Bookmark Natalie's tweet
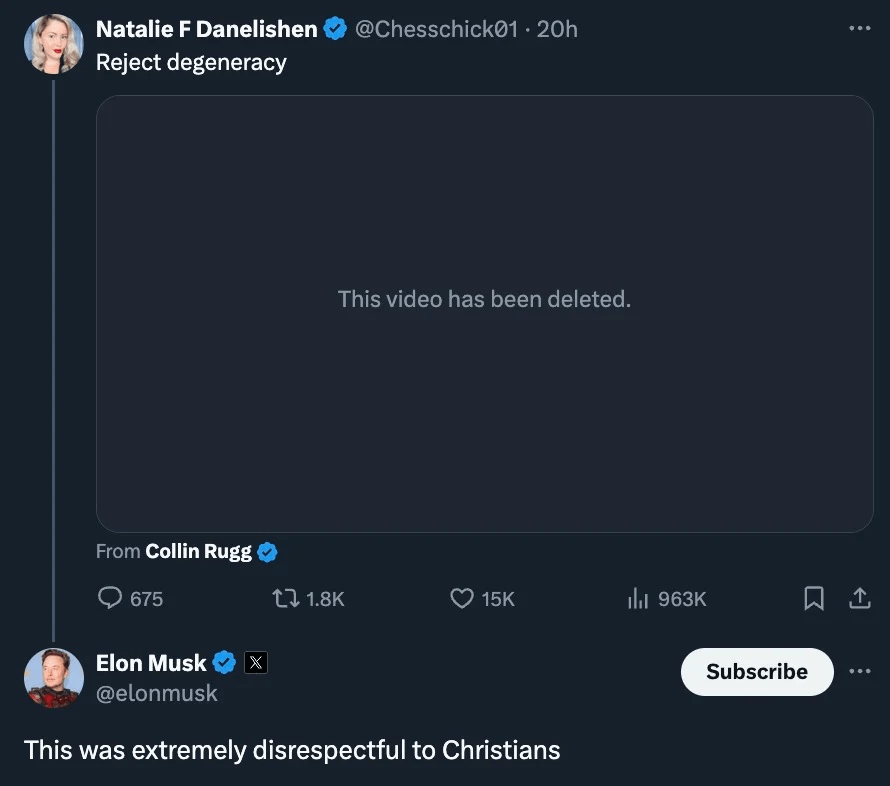890x786 pixels. [814, 598]
